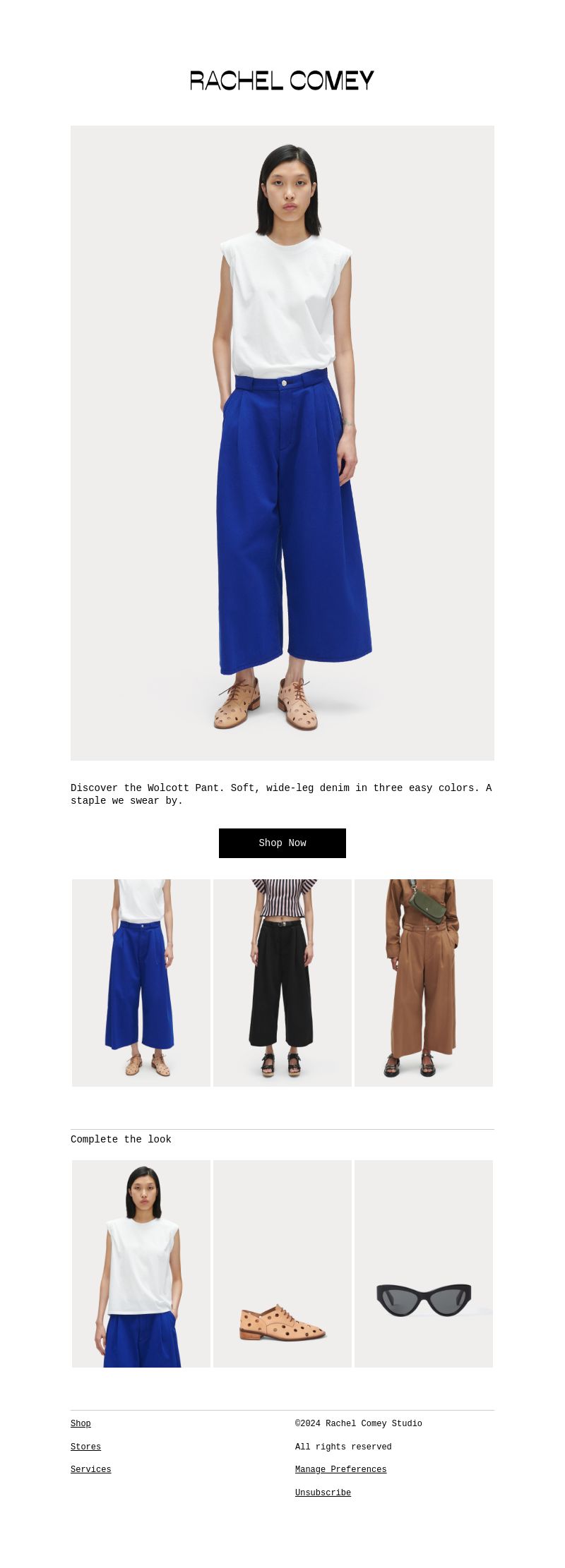
Task: Select the blue Wolcott Pant thumbnail
Action: click(x=141, y=983)
